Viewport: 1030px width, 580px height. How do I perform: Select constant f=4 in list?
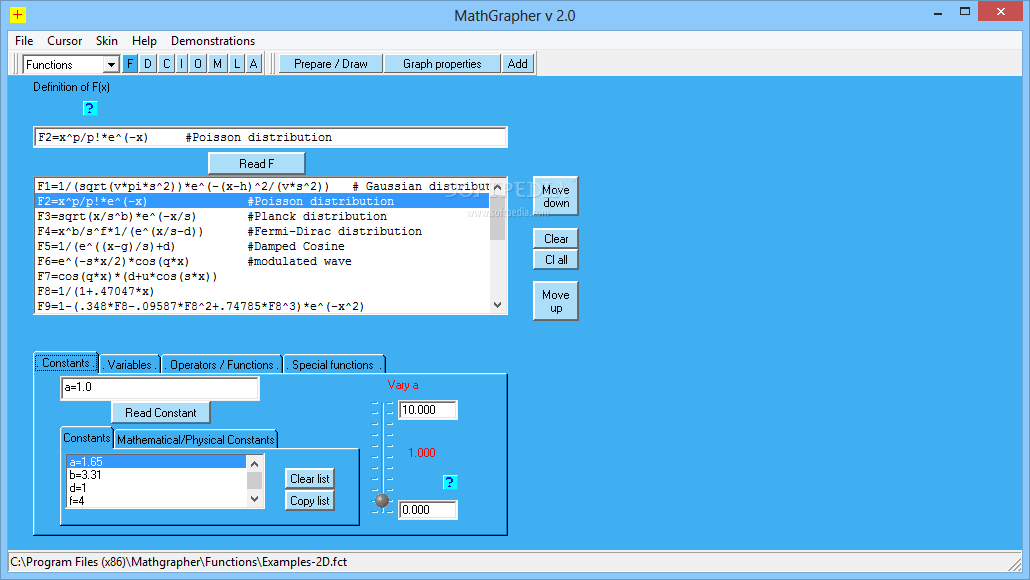point(156,501)
